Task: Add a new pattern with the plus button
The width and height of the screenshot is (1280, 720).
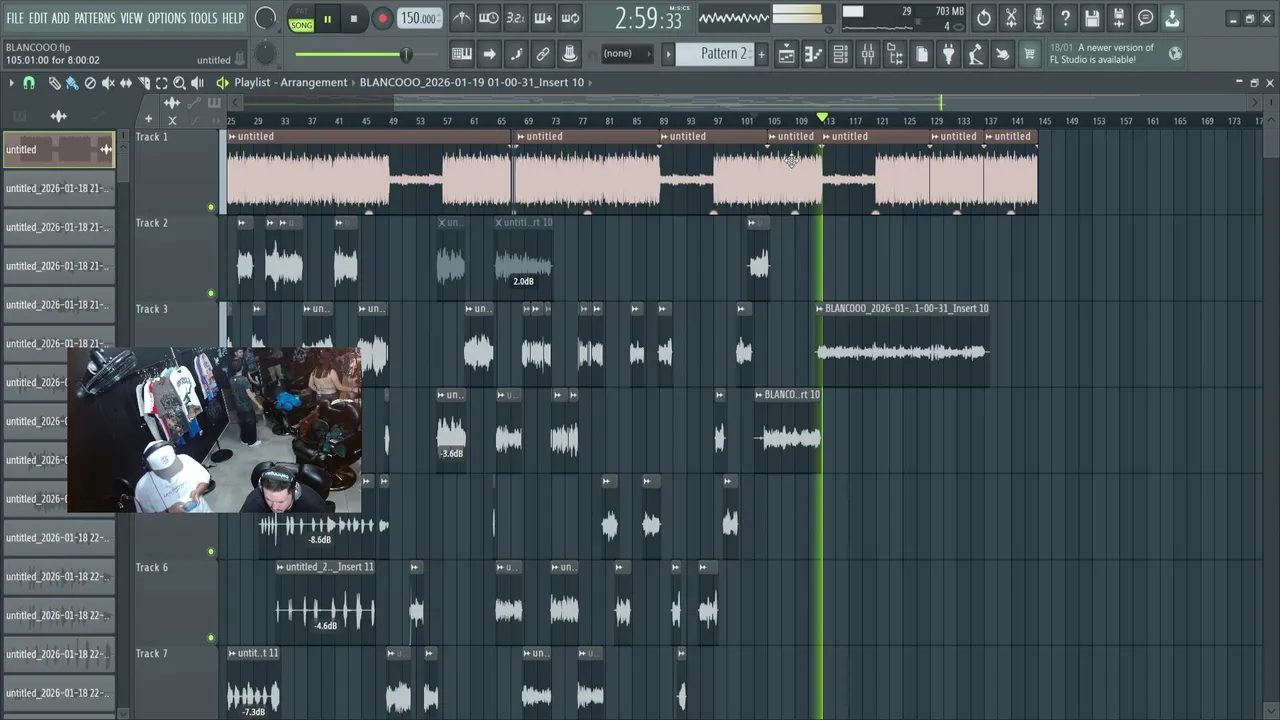Action: [x=761, y=54]
